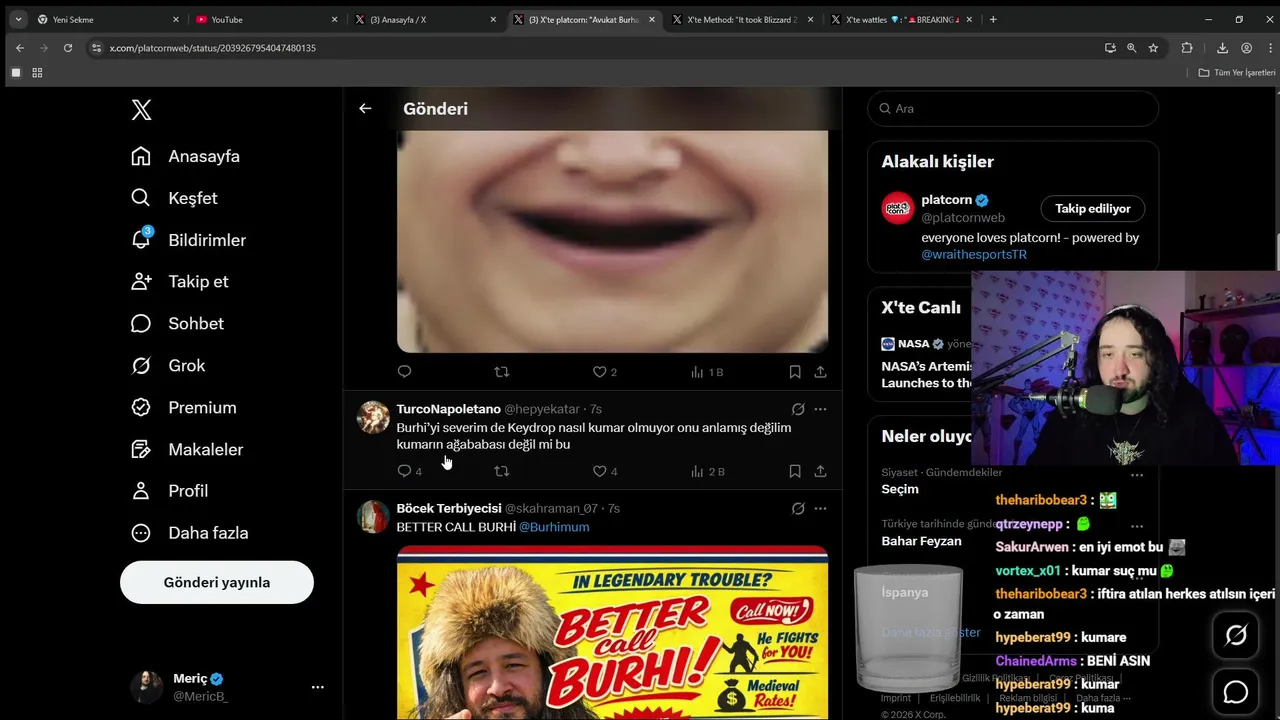Switch to X'te Method tab

click(x=742, y=19)
